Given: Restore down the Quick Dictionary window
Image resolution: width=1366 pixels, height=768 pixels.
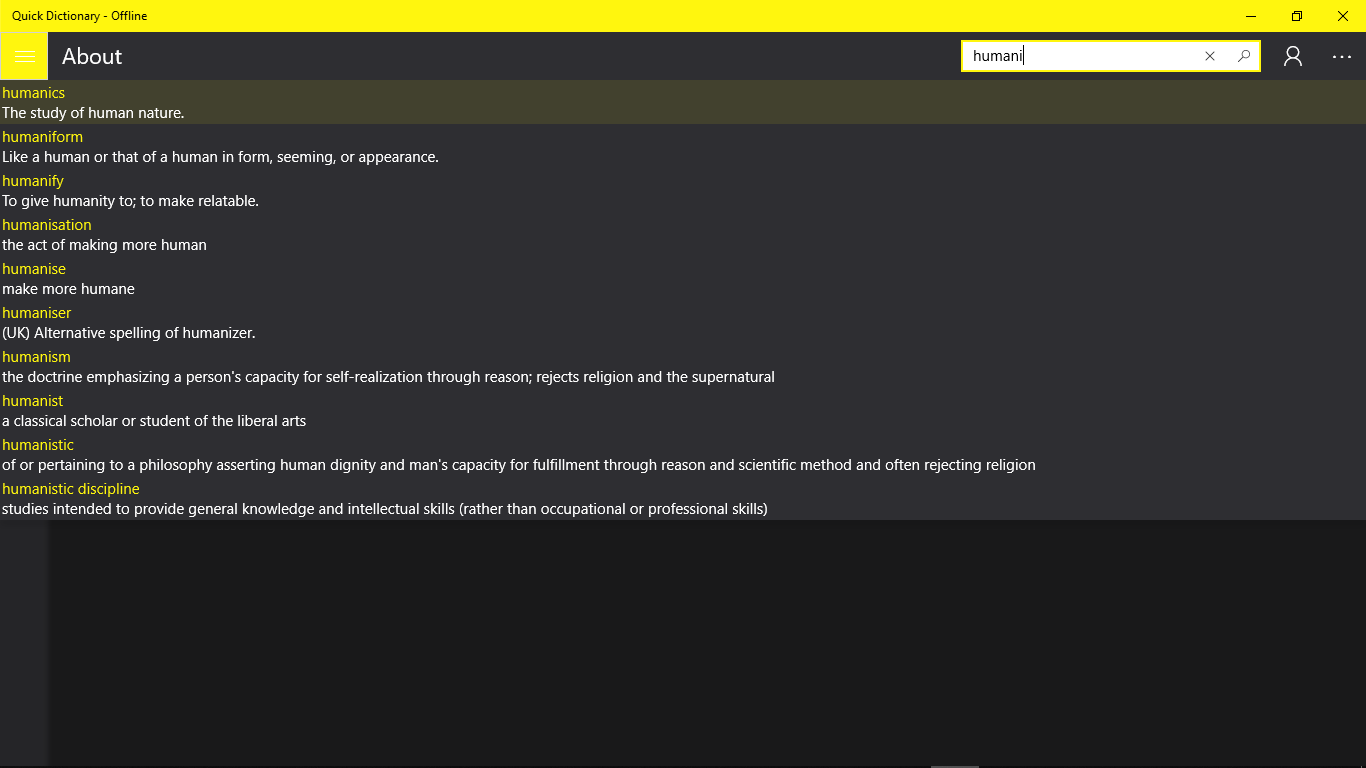Looking at the screenshot, I should tap(1297, 16).
